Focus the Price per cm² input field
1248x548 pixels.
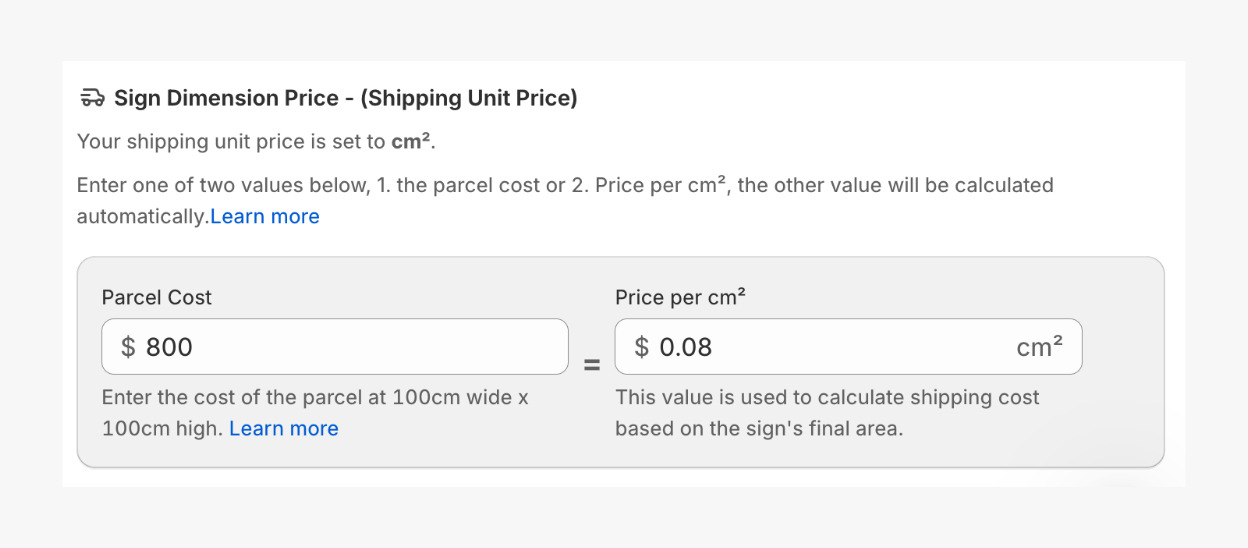(x=850, y=347)
